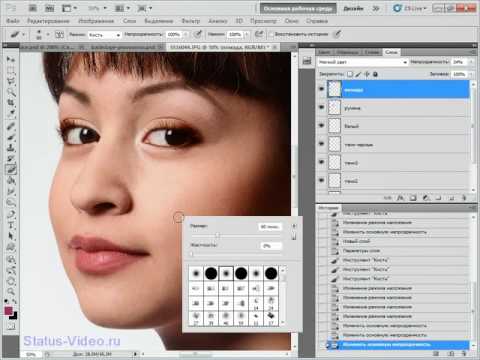The width and height of the screenshot is (480, 360).
Task: Open eraser Режим dropdown Кисть
Action: click(x=104, y=34)
